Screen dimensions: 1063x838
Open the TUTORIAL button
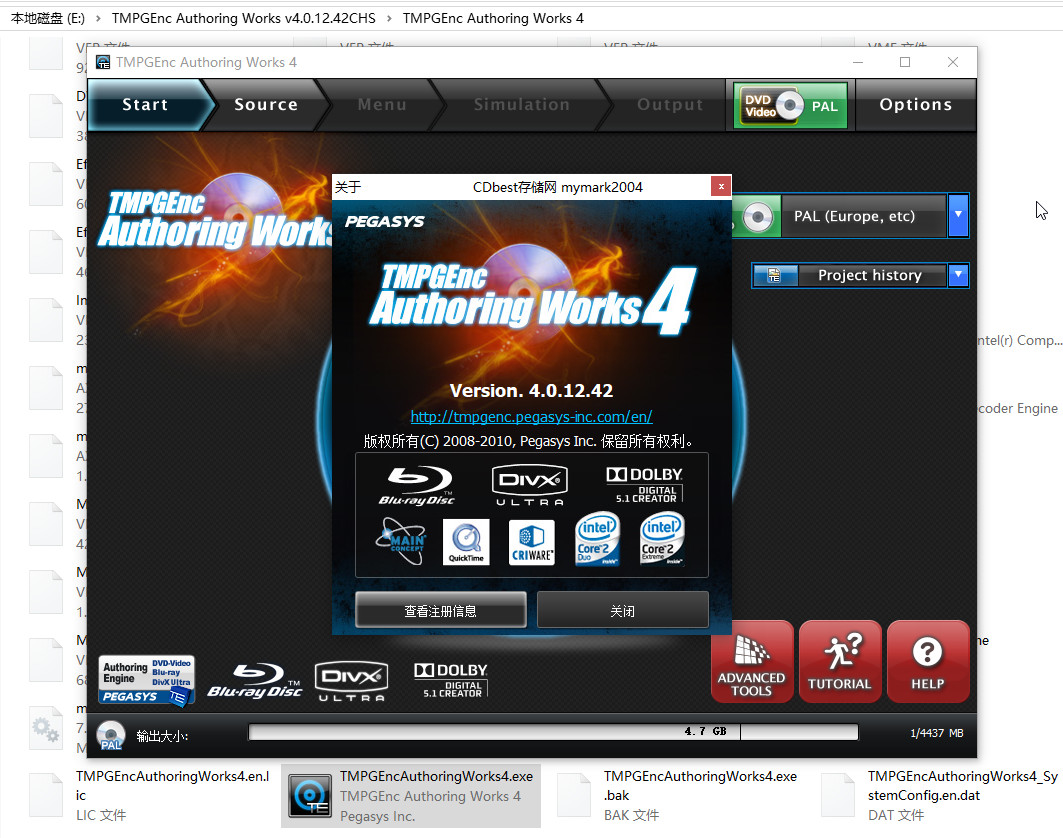[x=840, y=661]
